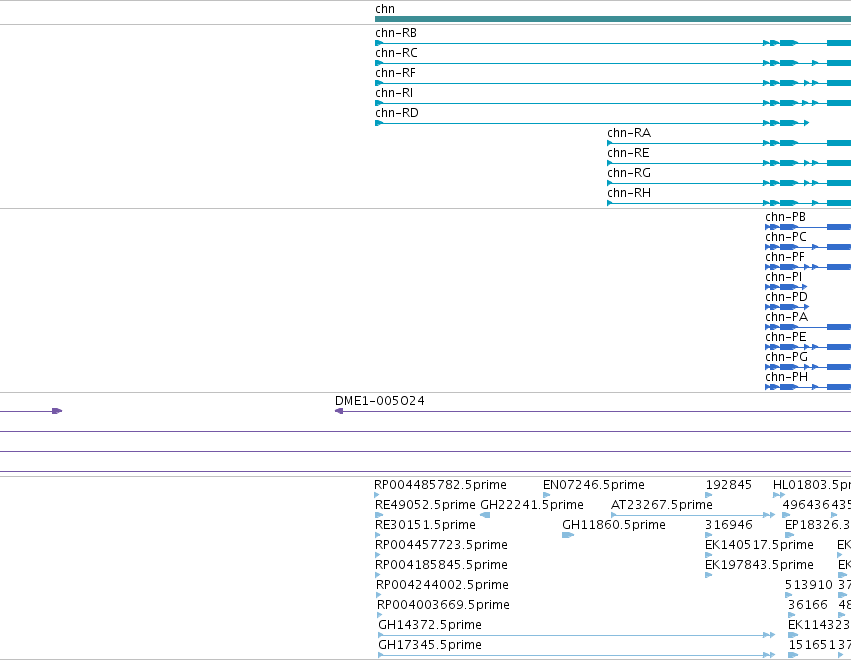Click the GH11860.5prime EST label
851x660 pixels.
[614, 525]
